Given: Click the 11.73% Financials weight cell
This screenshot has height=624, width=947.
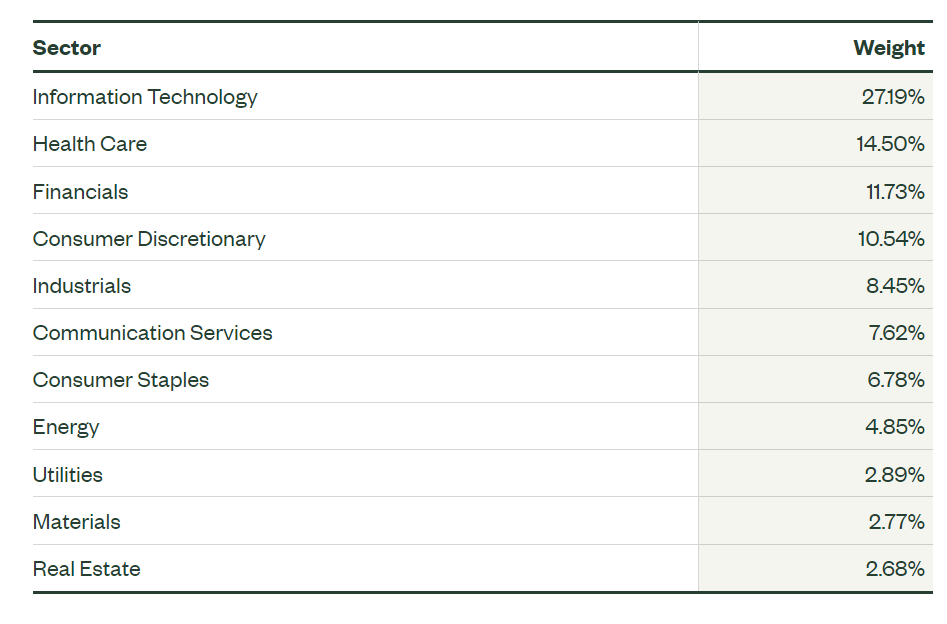Looking at the screenshot, I should pyautogui.click(x=815, y=191).
